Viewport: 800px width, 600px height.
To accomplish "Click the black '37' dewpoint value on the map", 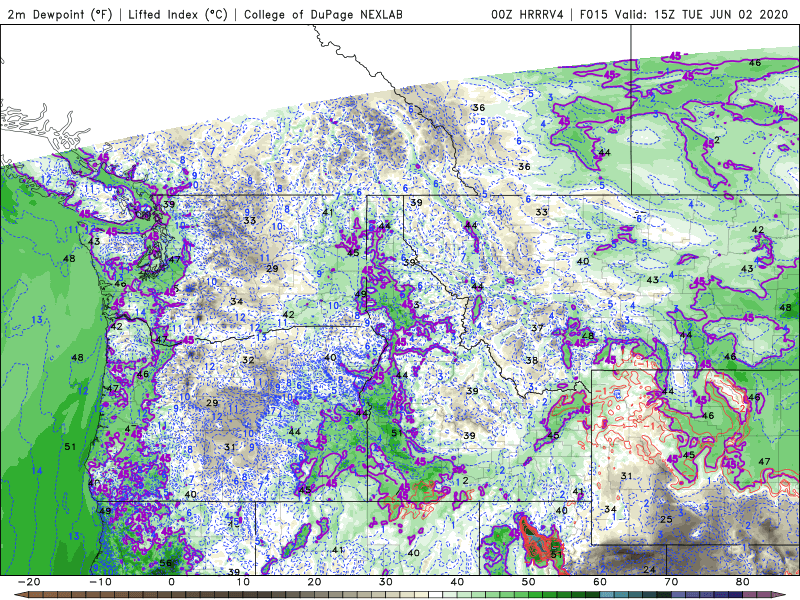I will [x=537, y=328].
